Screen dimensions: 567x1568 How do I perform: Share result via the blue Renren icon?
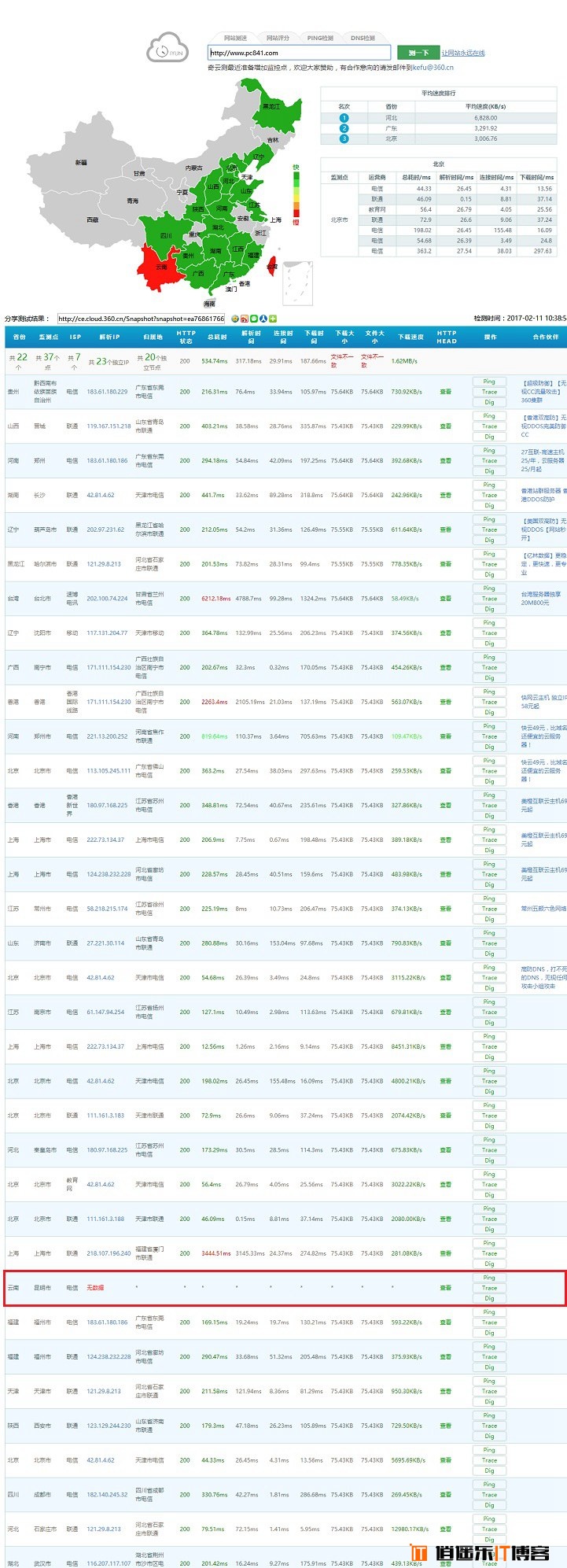(x=263, y=319)
